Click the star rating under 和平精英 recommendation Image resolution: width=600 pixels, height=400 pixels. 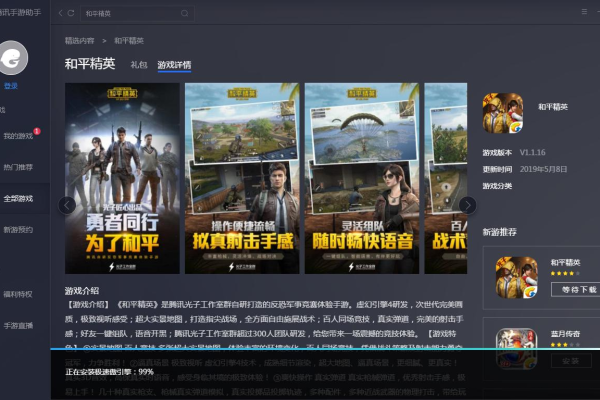click(565, 273)
